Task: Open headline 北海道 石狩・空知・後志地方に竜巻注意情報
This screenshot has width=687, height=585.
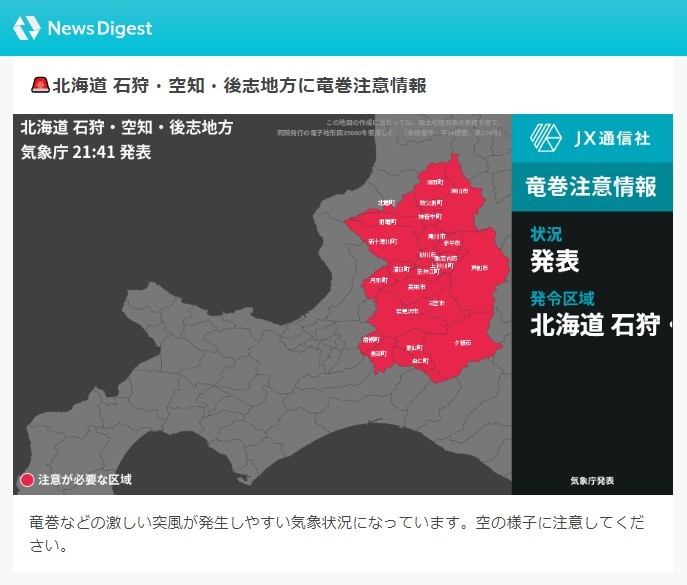Action: coord(239,85)
